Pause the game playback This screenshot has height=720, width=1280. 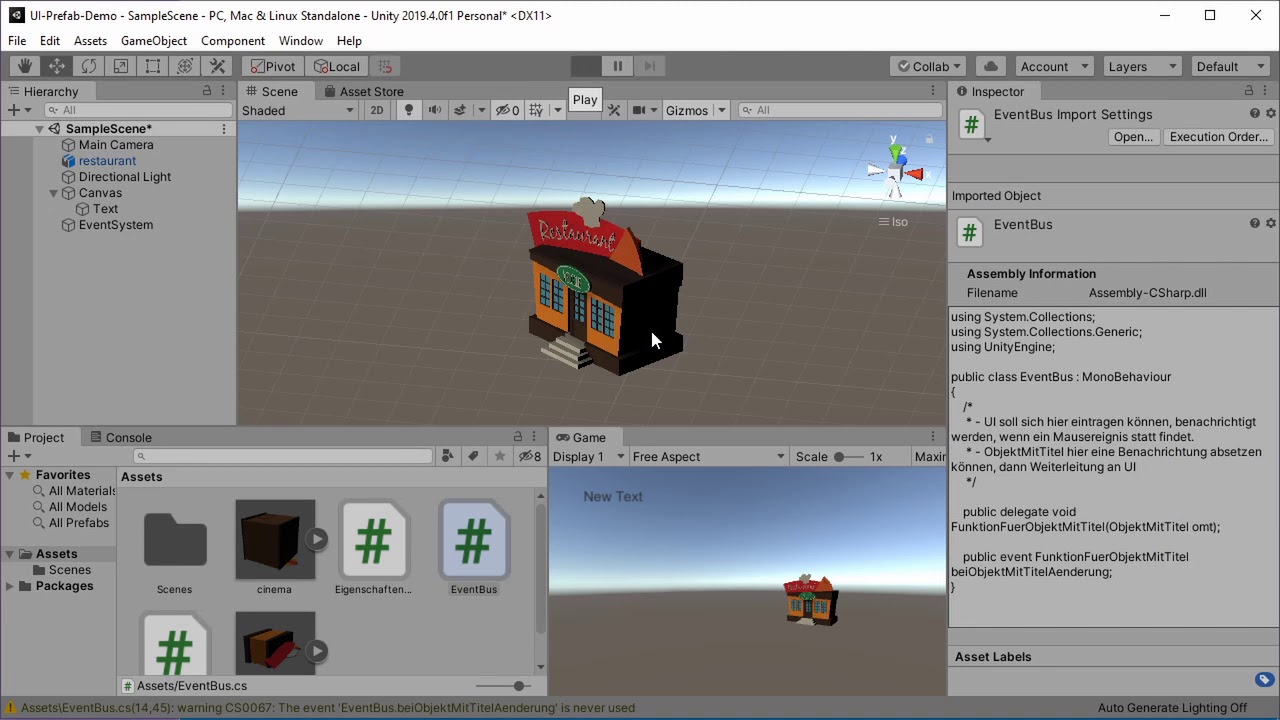click(618, 66)
